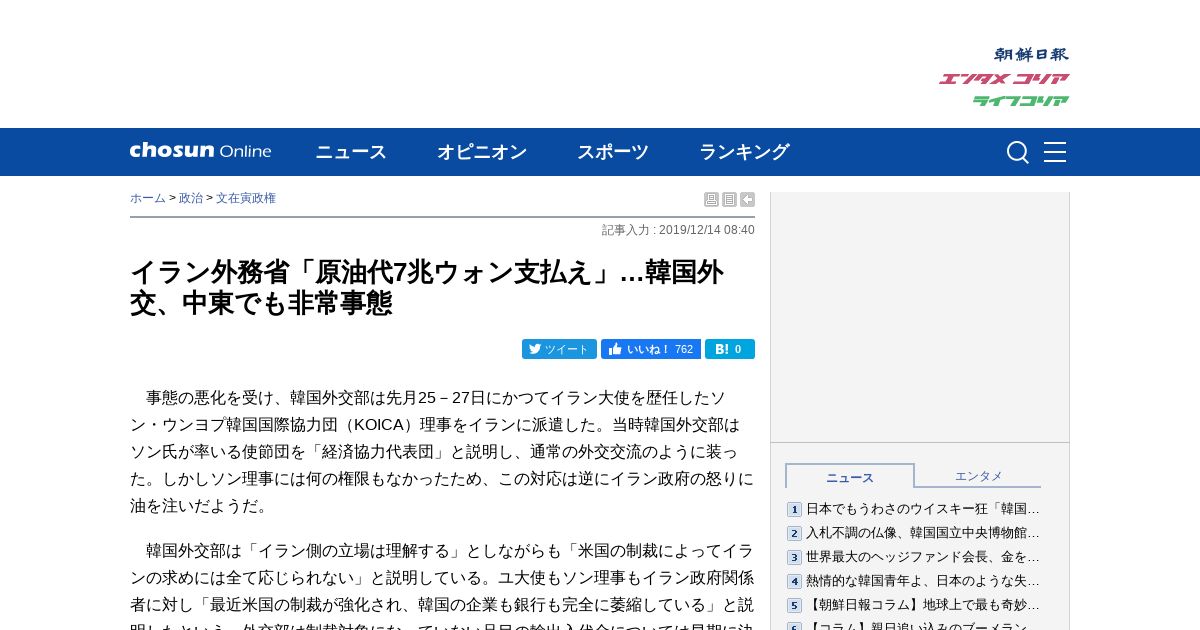The image size is (1200, 630).
Task: Open ranking 5 朝鮮日報コラム article
Action: pyautogui.click(x=923, y=605)
